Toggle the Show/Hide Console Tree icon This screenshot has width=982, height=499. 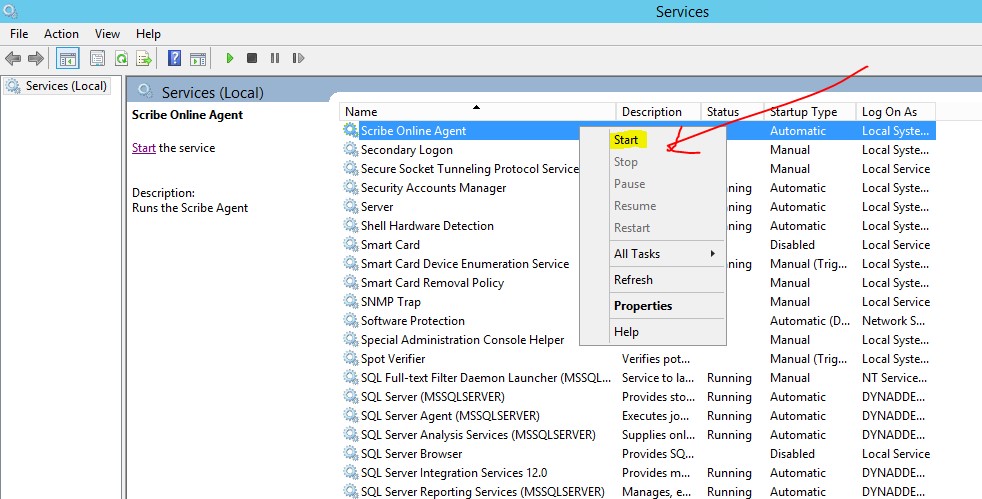pos(68,59)
